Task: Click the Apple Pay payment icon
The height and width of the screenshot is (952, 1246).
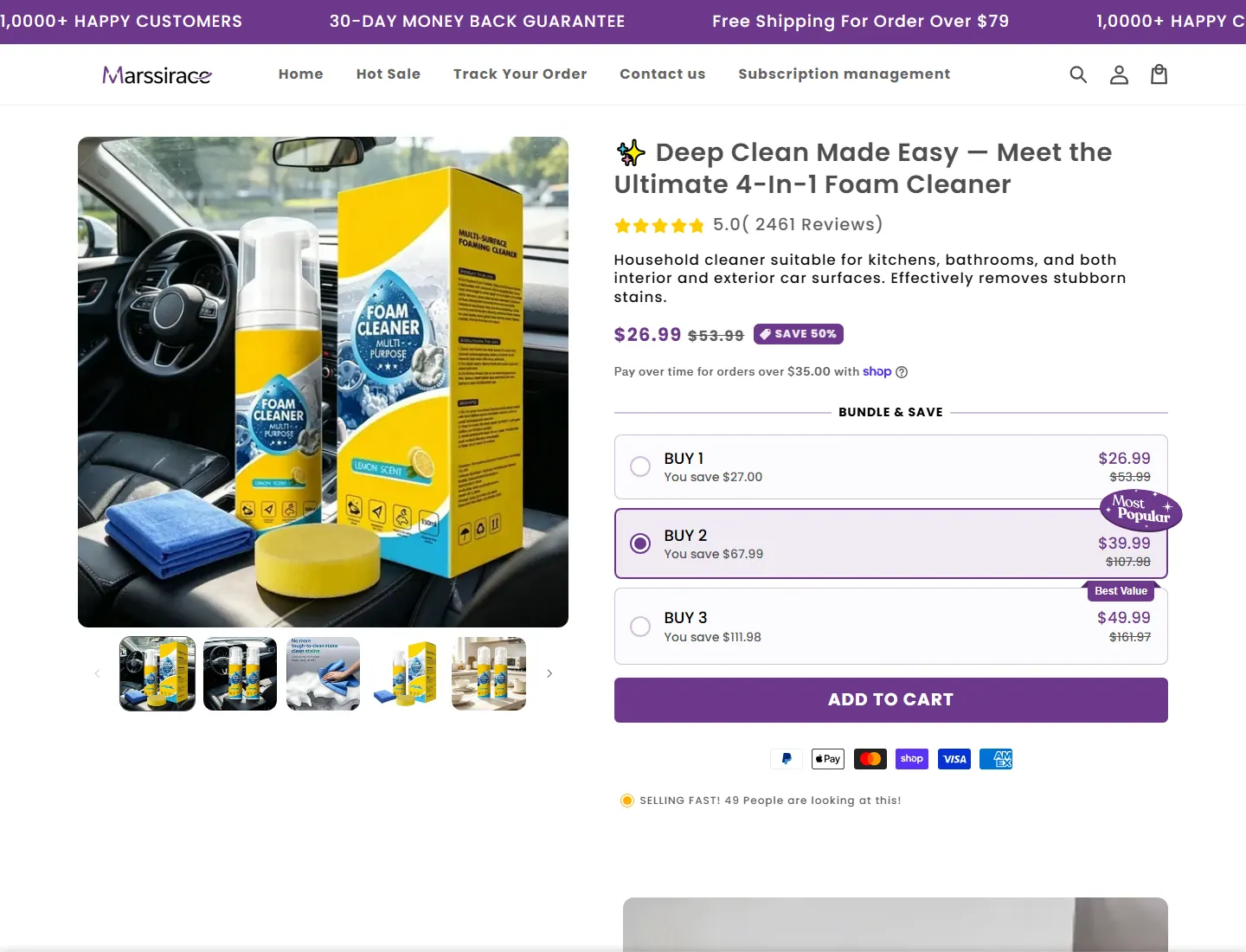Action: pyautogui.click(x=828, y=759)
